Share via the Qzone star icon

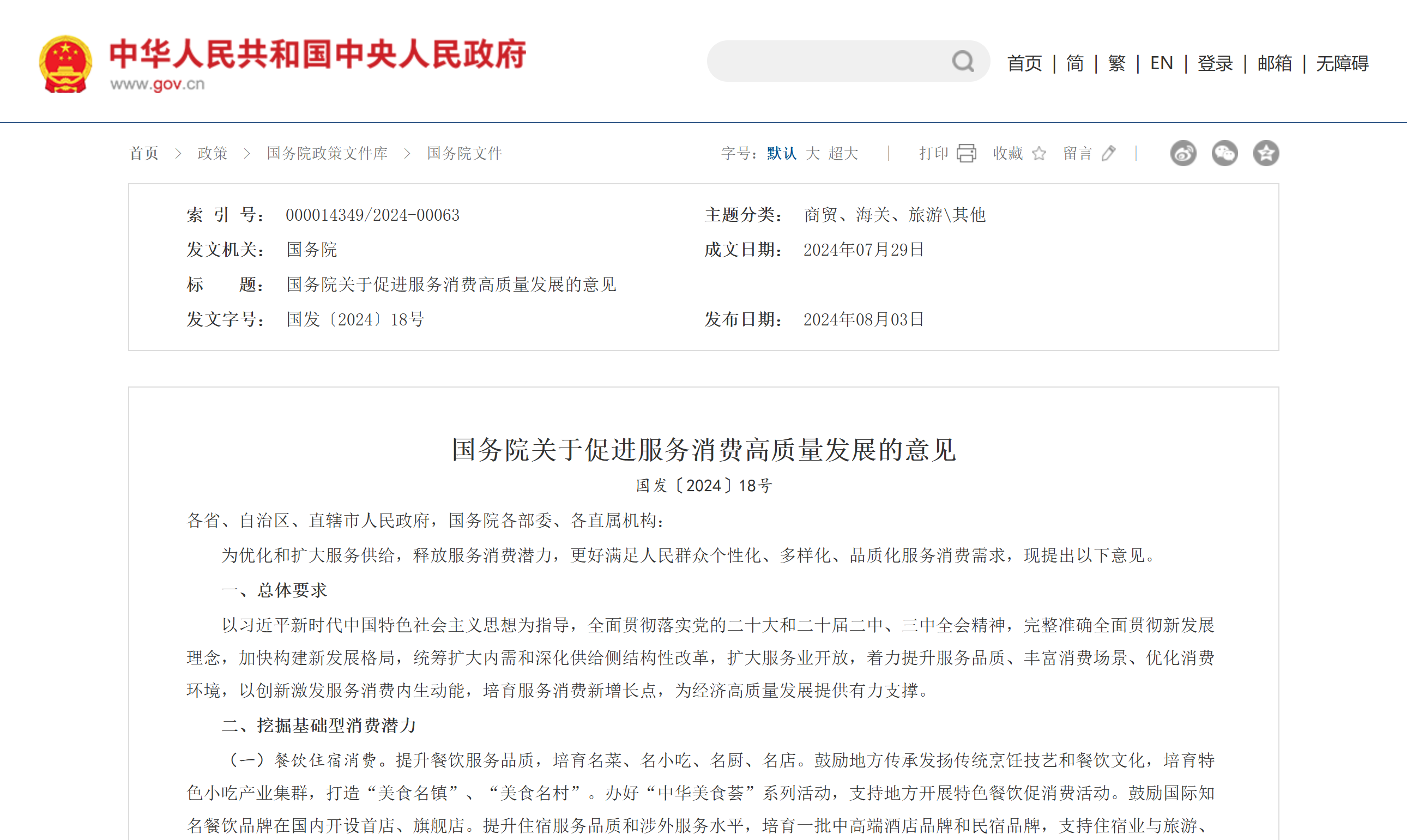[x=1266, y=153]
